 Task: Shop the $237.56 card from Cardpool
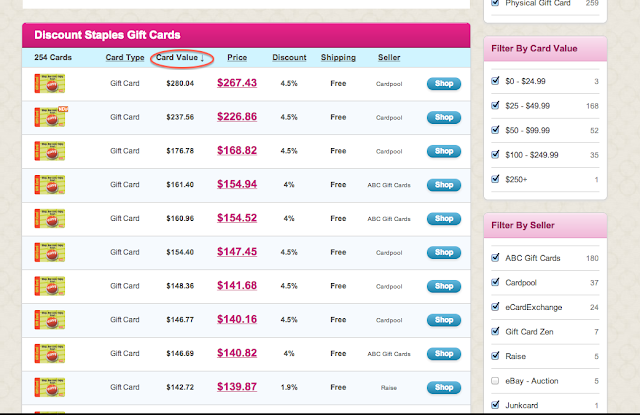point(444,118)
